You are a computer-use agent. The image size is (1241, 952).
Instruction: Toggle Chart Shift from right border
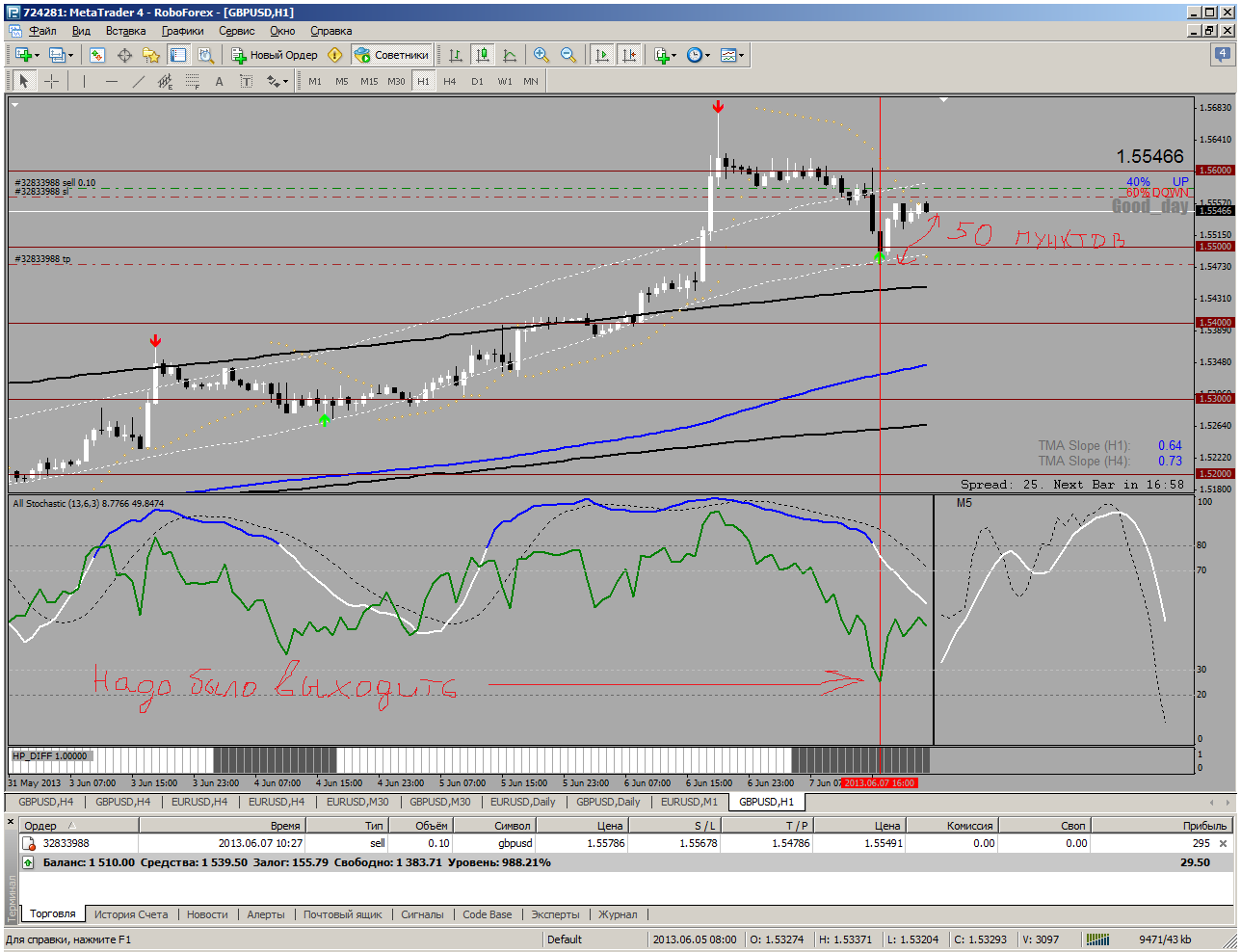(x=629, y=55)
